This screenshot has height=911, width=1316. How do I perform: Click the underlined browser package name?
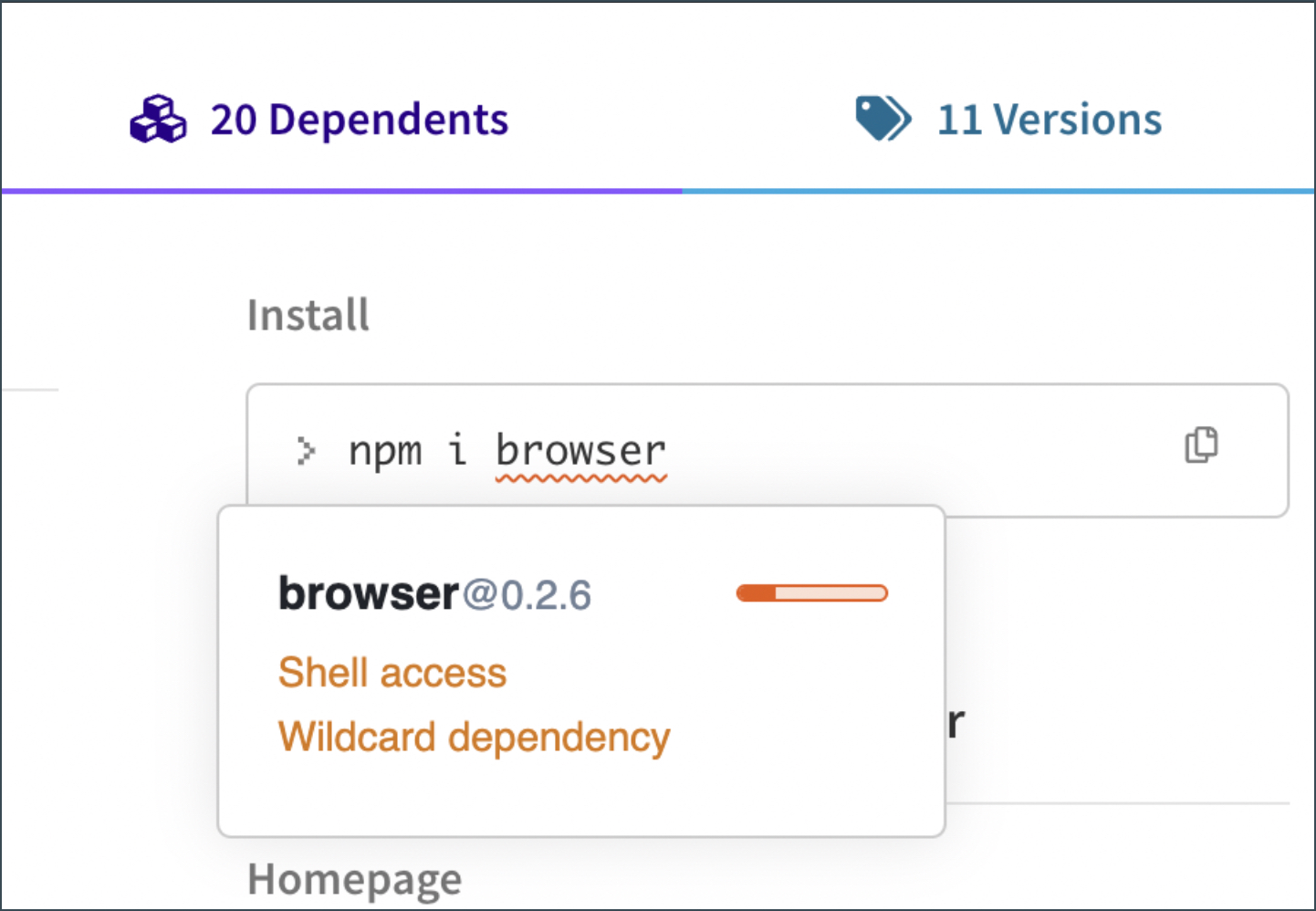[x=580, y=451]
